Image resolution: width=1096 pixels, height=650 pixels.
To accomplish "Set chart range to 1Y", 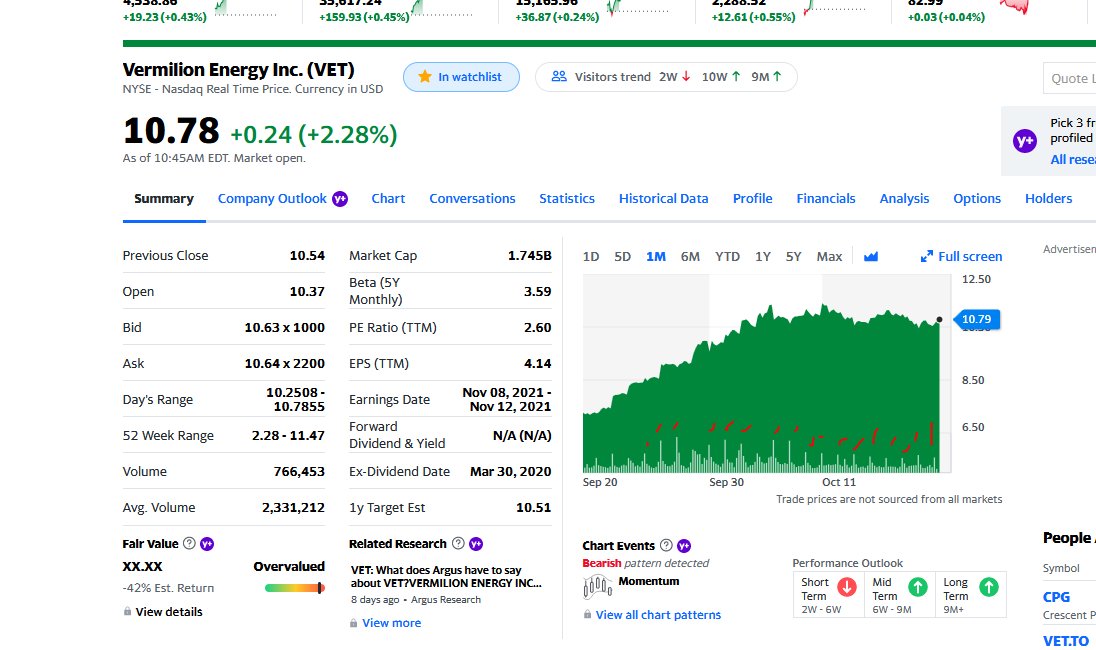I will point(763,257).
